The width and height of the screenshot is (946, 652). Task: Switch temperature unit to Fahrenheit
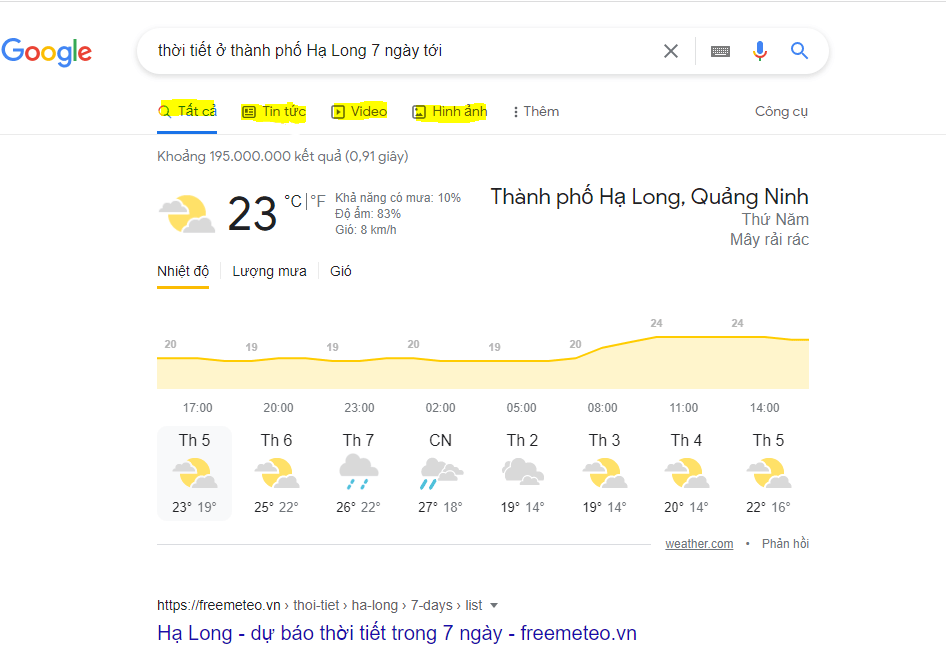(x=318, y=201)
